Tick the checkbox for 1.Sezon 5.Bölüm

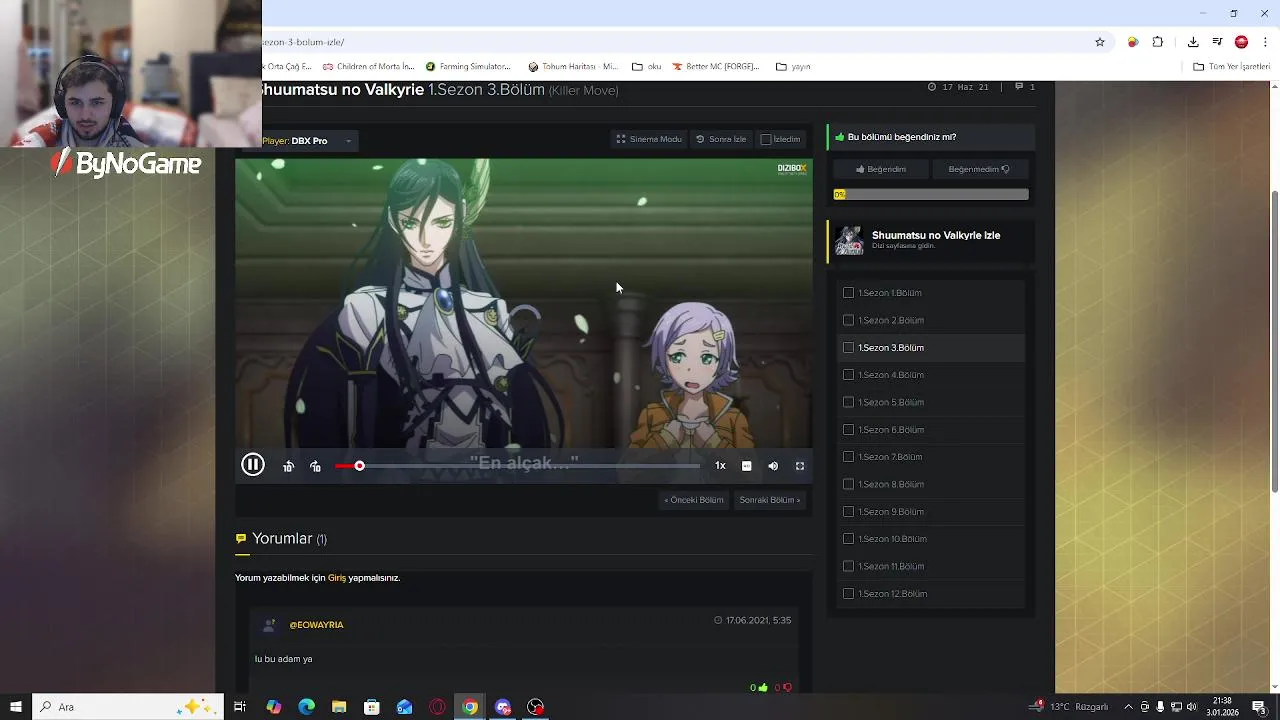(x=848, y=402)
